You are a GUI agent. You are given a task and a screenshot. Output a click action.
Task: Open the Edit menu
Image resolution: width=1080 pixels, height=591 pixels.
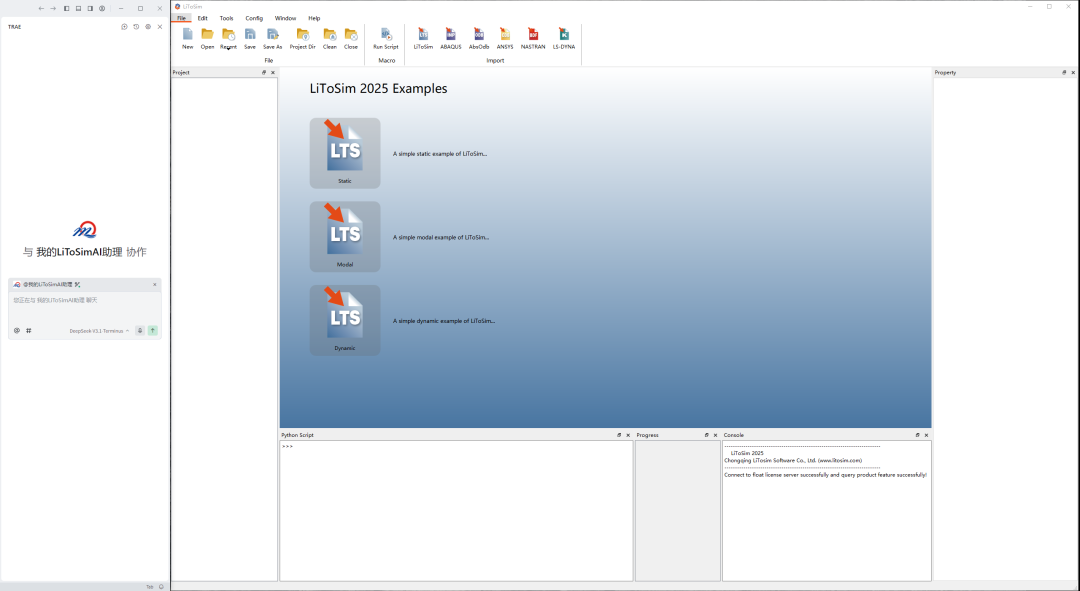coord(202,18)
